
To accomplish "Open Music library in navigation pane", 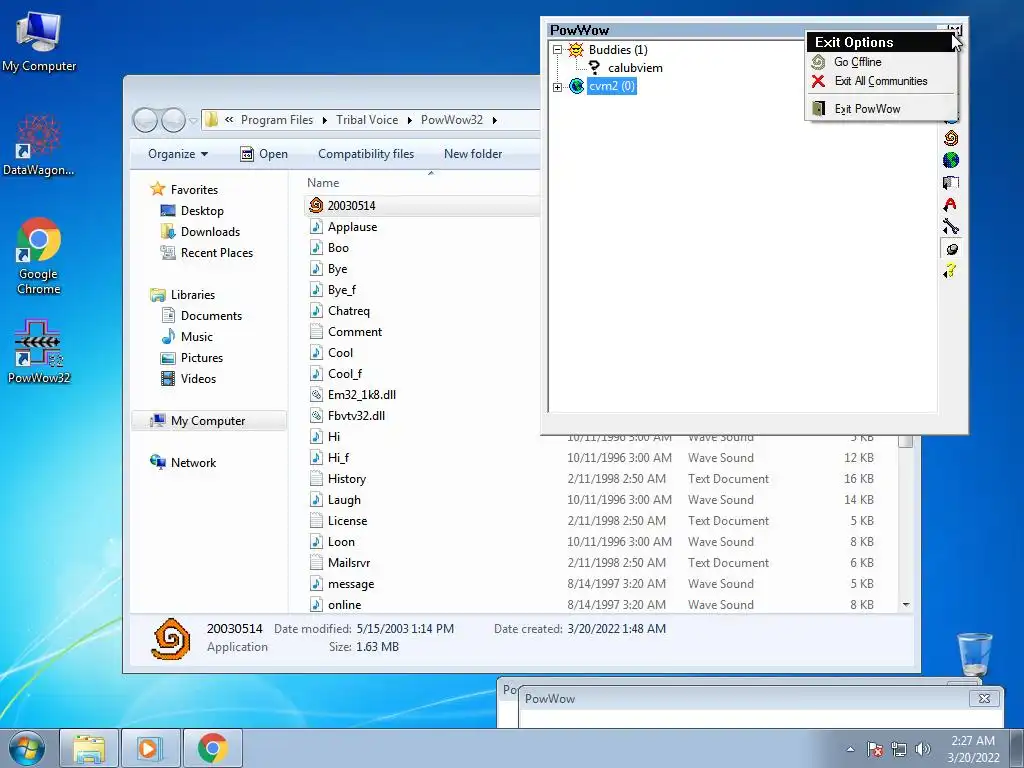I will (196, 336).
